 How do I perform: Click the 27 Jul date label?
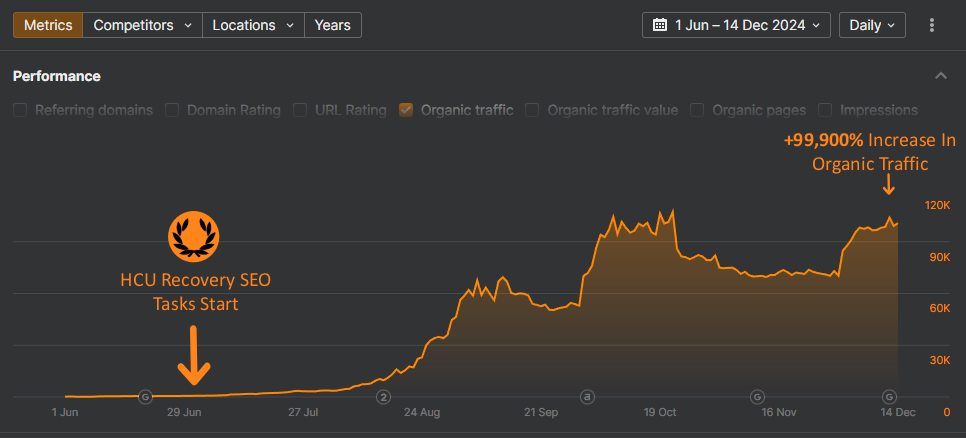(303, 412)
